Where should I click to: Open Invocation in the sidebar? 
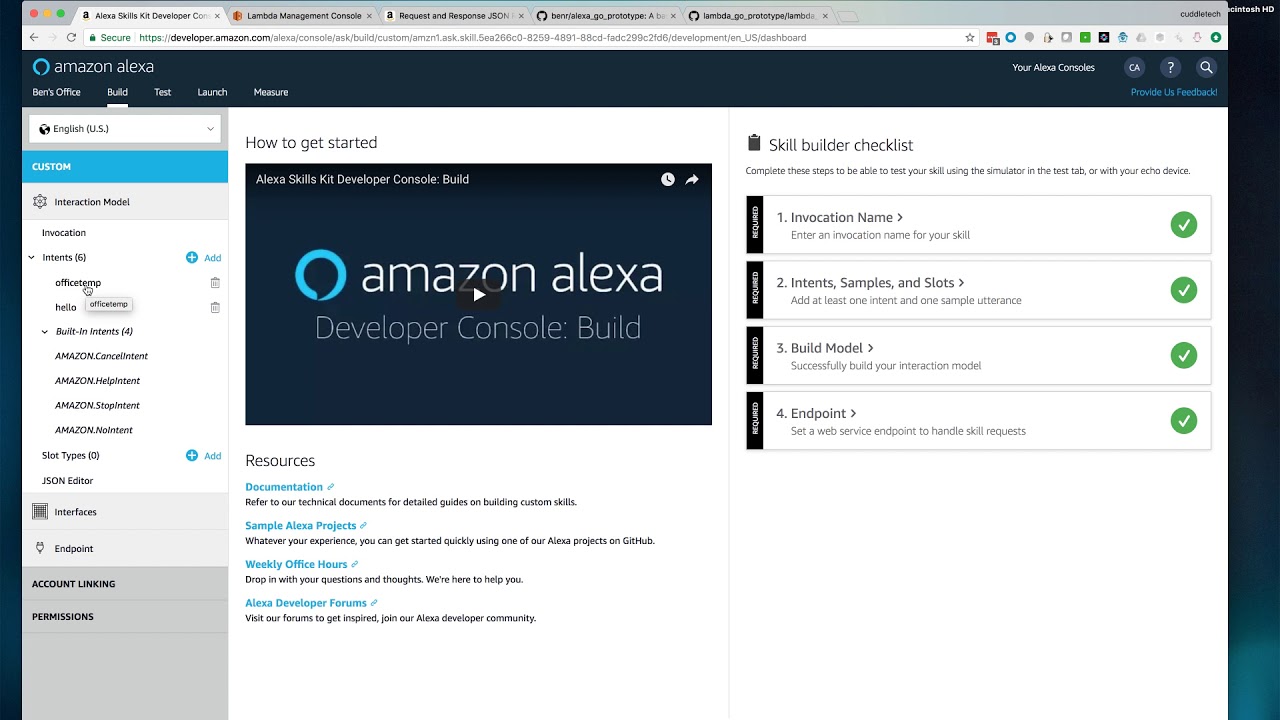[64, 233]
